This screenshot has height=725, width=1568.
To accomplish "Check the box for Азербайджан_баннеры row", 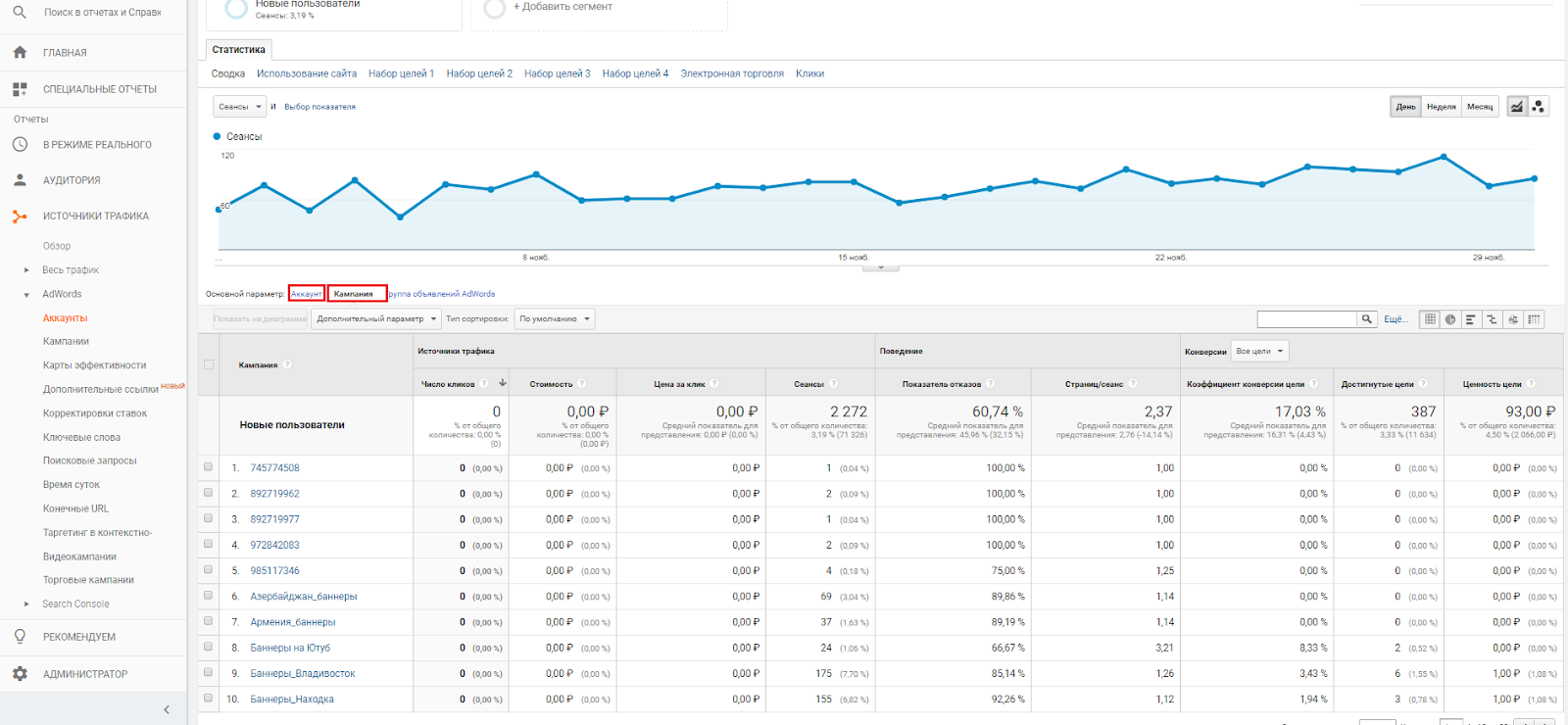I will [x=208, y=595].
